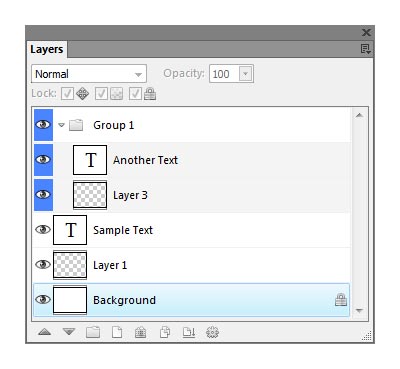Viewport: 400px width, 369px height.
Task: Hide the Sample Text layer eye
Action: pyautogui.click(x=43, y=230)
